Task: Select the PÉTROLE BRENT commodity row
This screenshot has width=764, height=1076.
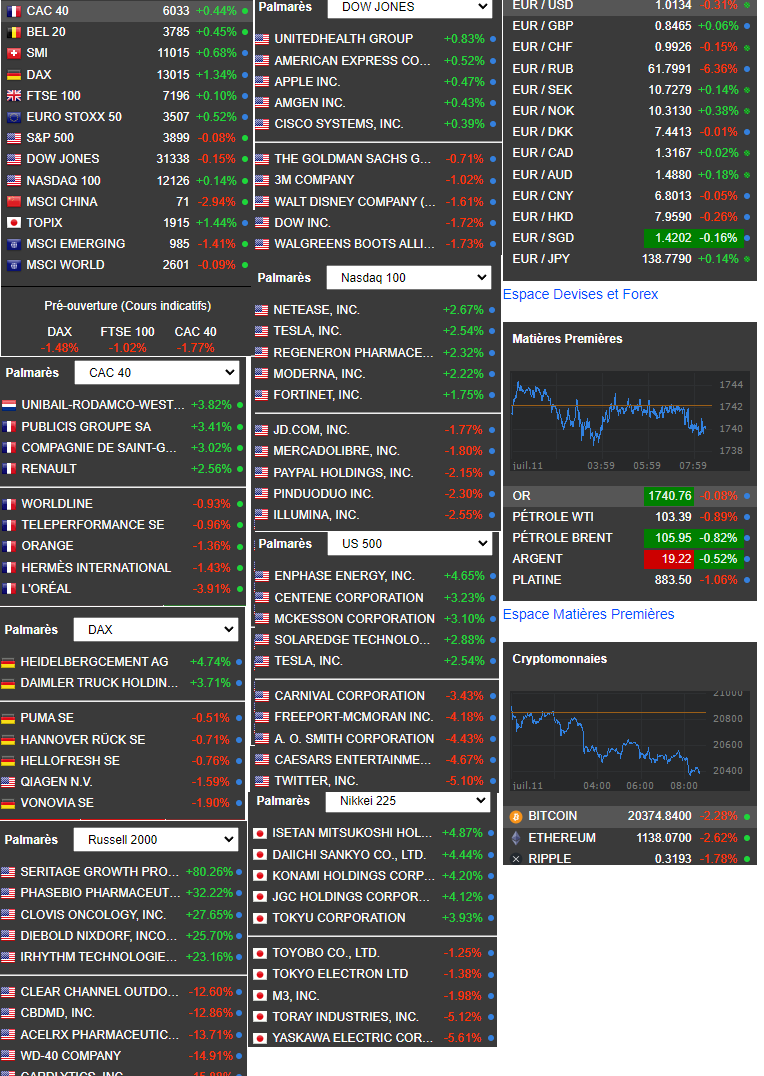Action: (x=629, y=538)
